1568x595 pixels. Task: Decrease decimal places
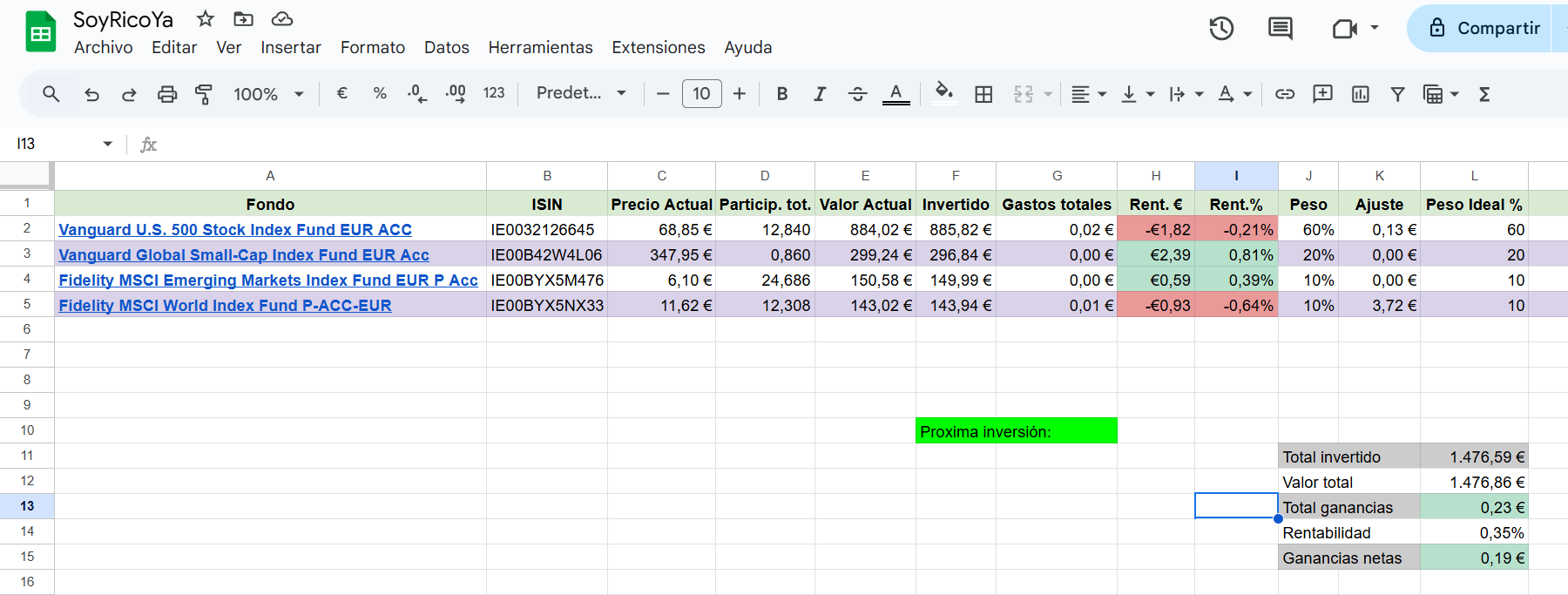(x=417, y=93)
